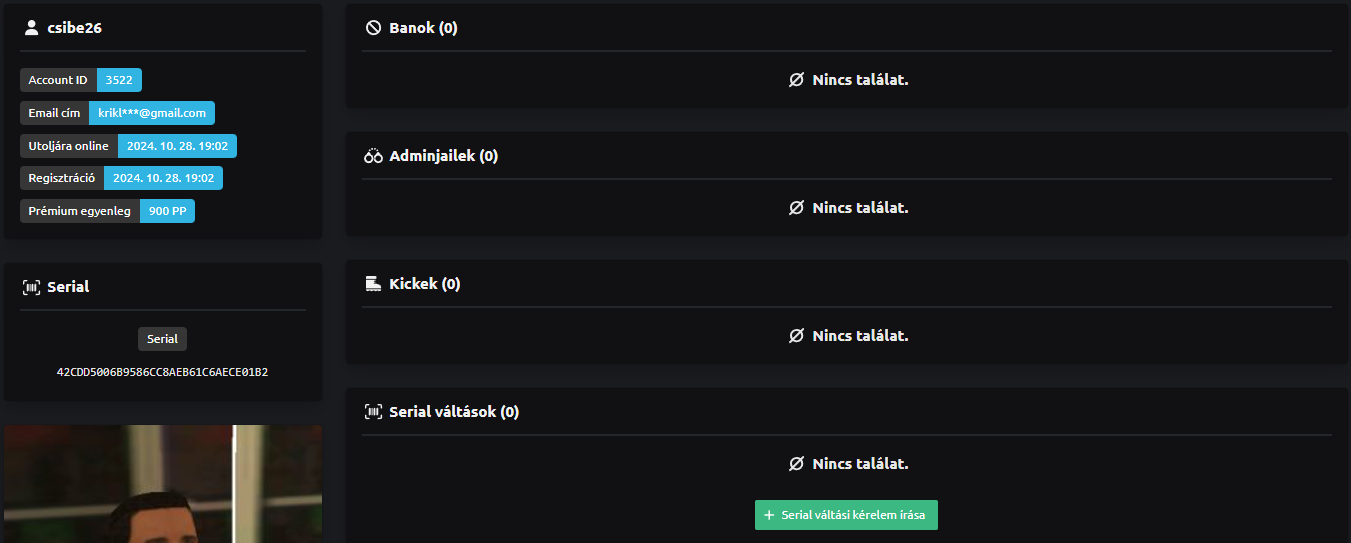Click the empty-set icon under Banok

point(796,80)
